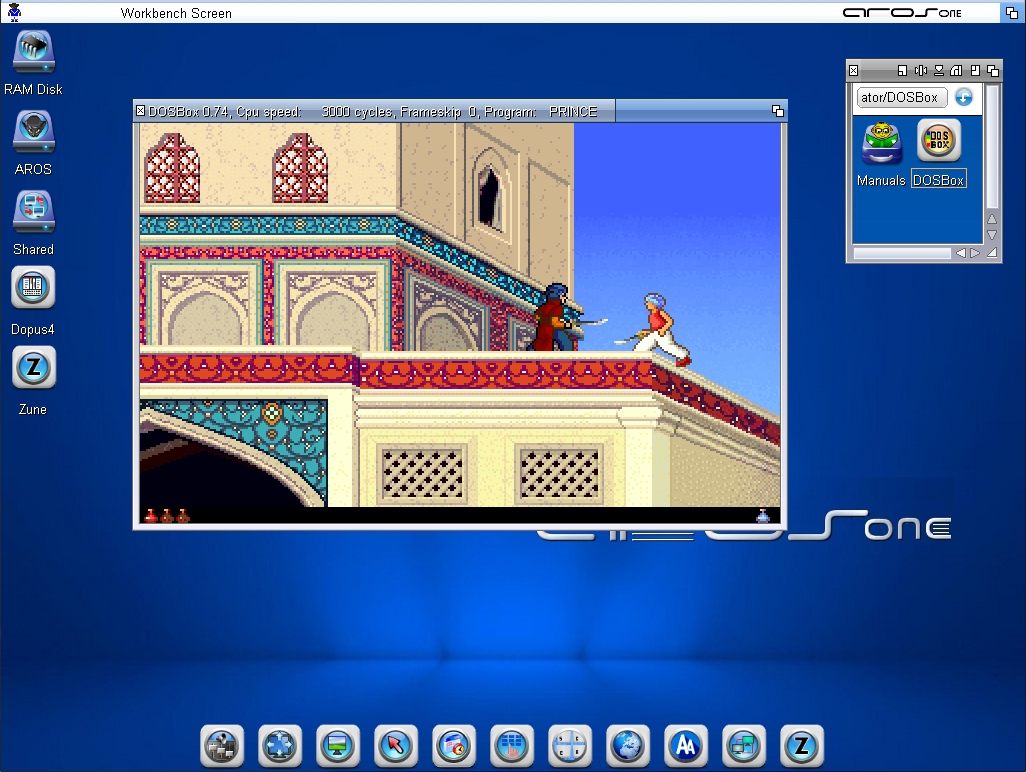Open the Zune preferences desktop icon
1026x772 pixels.
33,368
